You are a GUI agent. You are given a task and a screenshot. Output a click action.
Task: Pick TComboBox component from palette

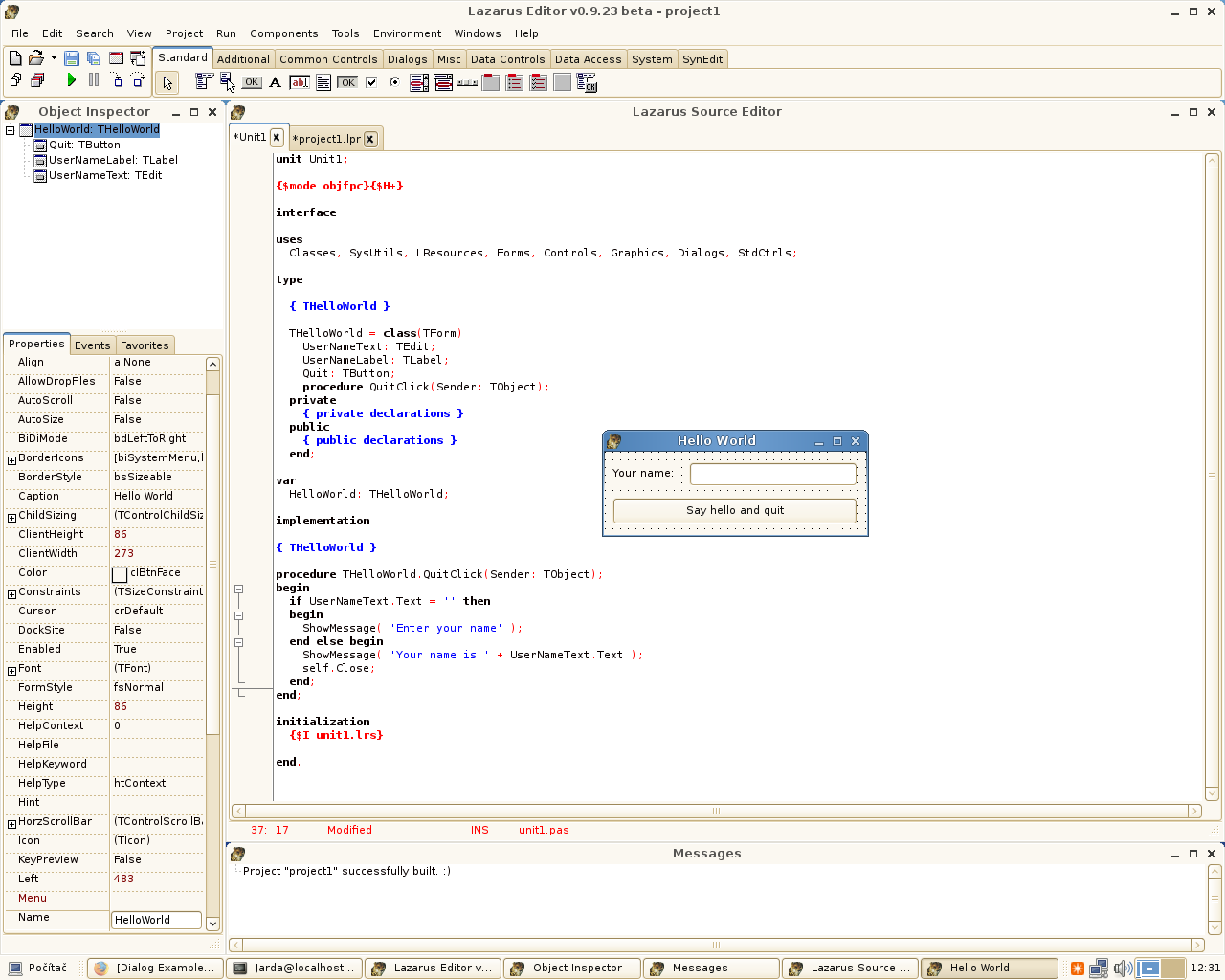point(443,82)
